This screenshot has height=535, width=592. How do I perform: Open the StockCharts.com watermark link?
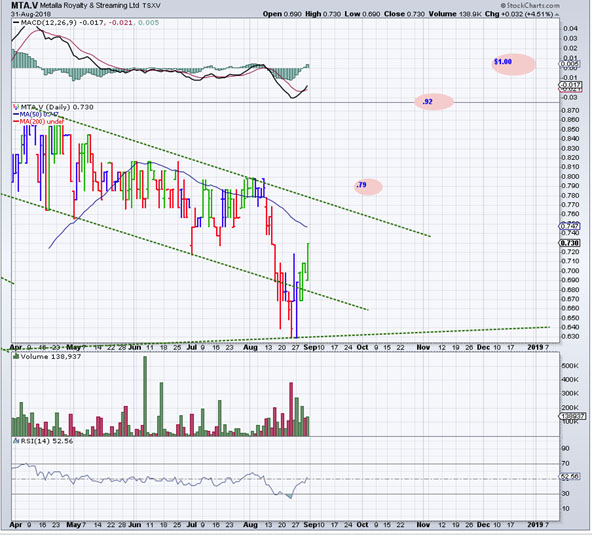click(x=530, y=6)
